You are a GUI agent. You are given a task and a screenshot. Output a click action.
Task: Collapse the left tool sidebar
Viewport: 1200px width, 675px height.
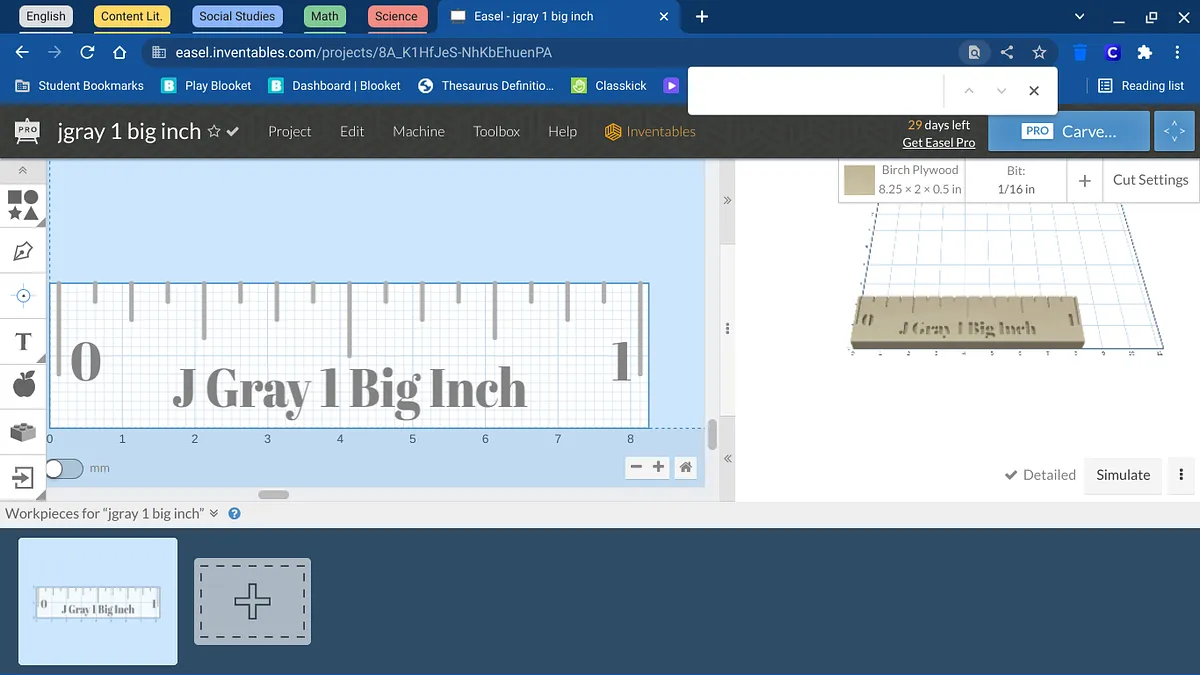23,171
